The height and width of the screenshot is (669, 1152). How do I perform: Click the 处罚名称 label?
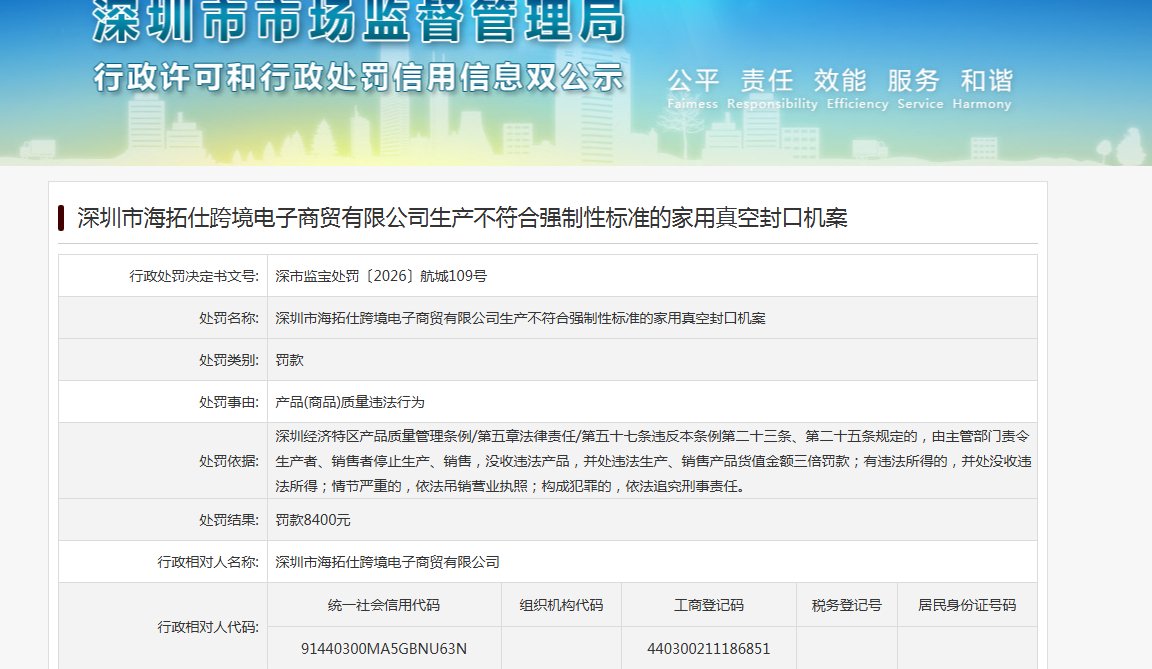click(x=228, y=318)
